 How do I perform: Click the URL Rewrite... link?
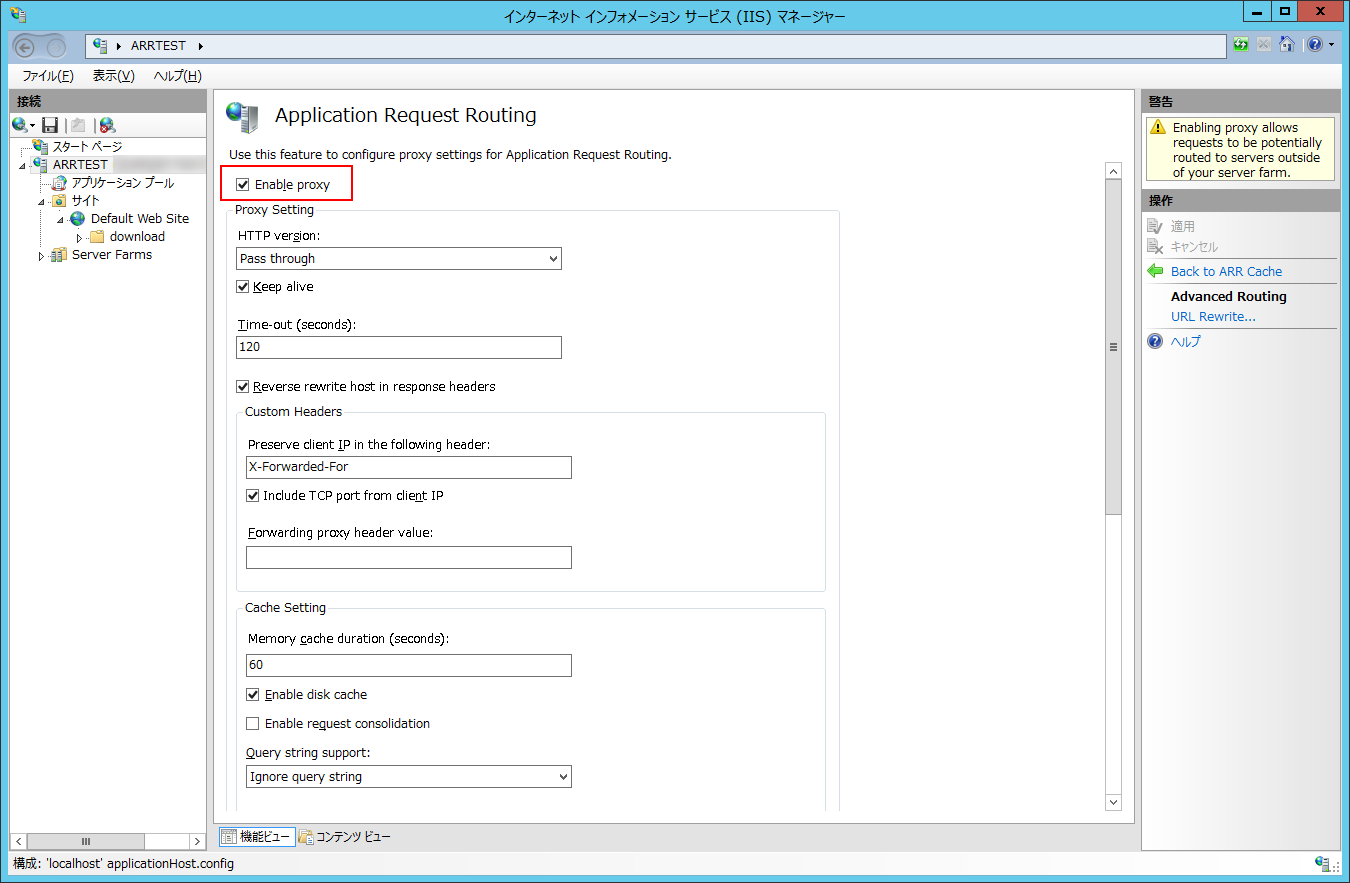1212,316
